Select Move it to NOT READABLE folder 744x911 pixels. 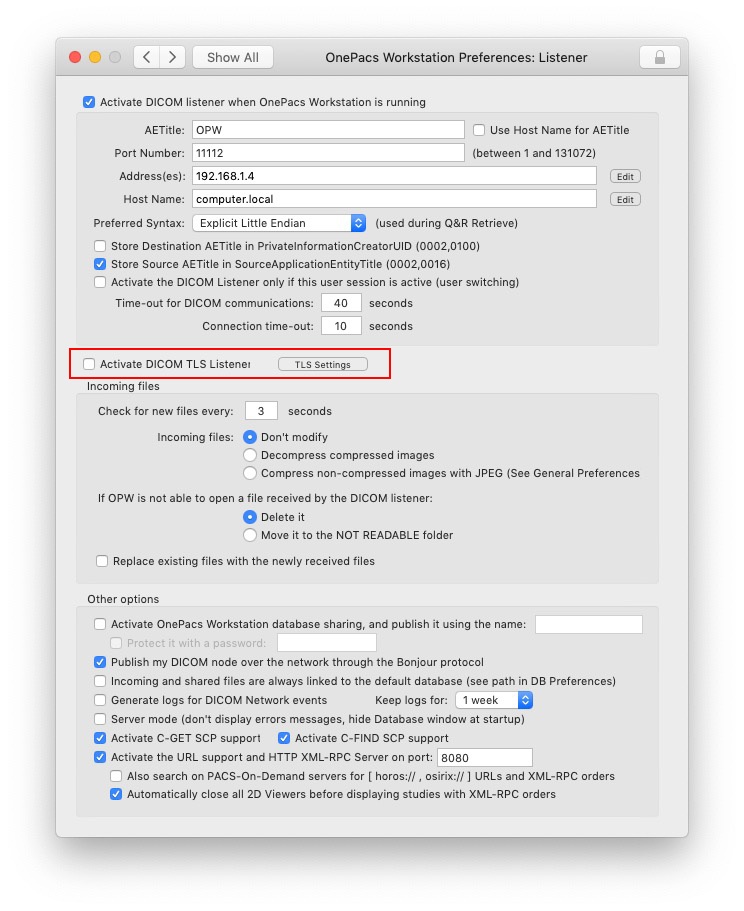coord(250,535)
